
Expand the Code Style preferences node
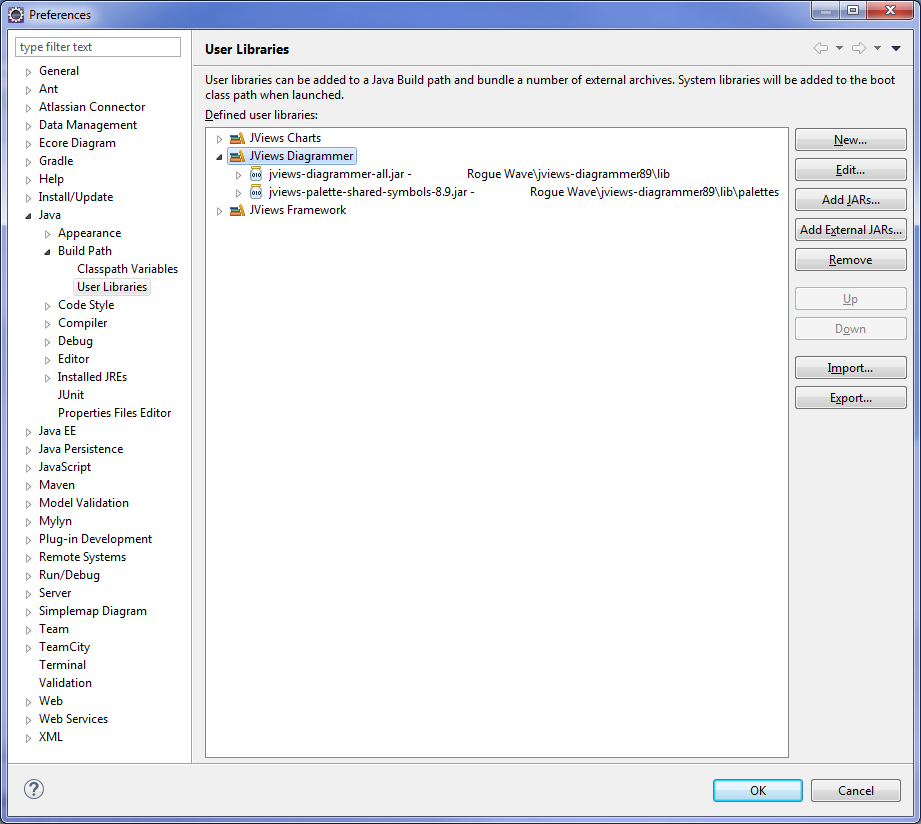48,306
